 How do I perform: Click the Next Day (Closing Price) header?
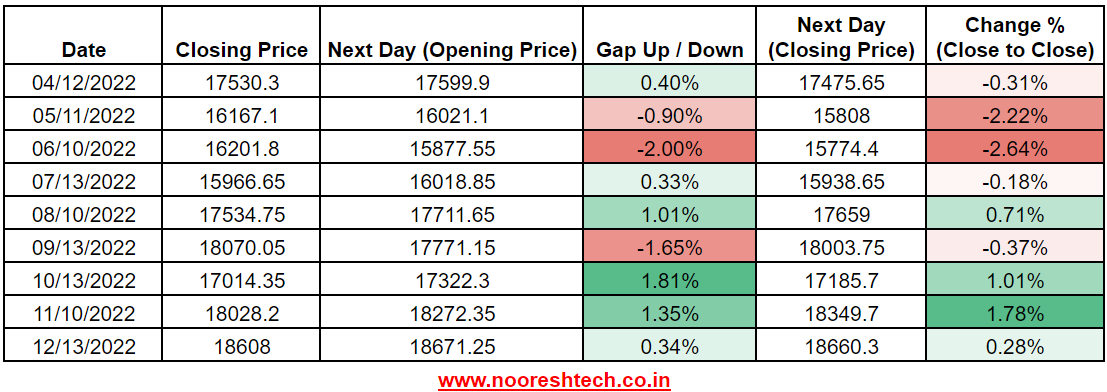tap(842, 38)
